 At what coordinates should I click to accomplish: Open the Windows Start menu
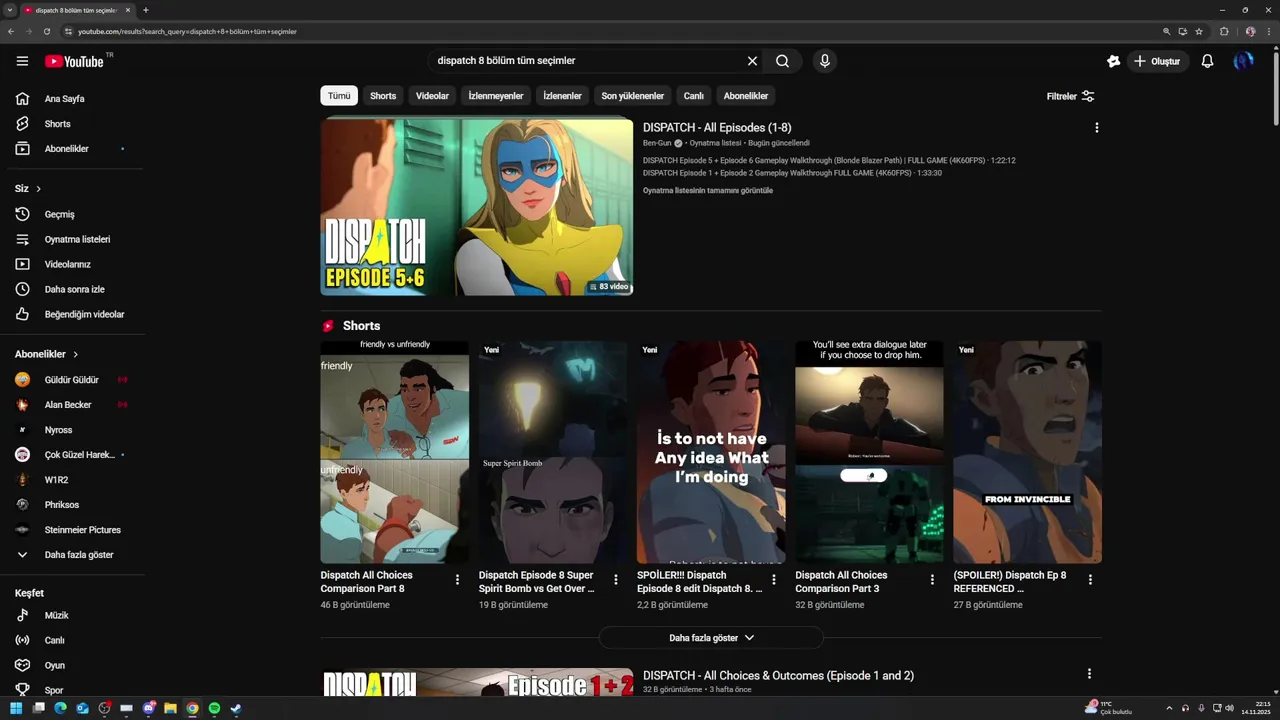[16, 708]
